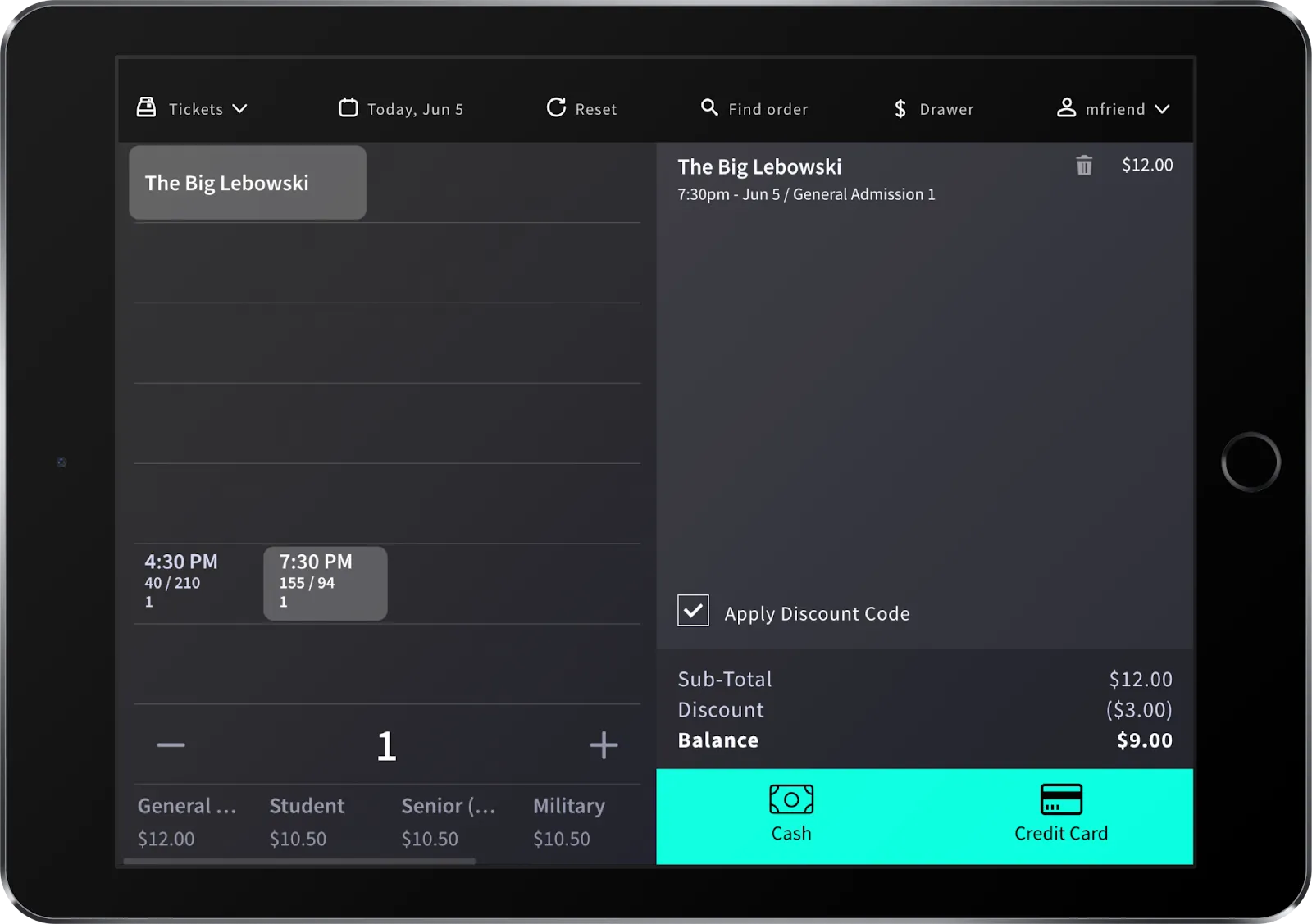Open the Today, Jun 5 date picker
1312x924 pixels.
[402, 108]
